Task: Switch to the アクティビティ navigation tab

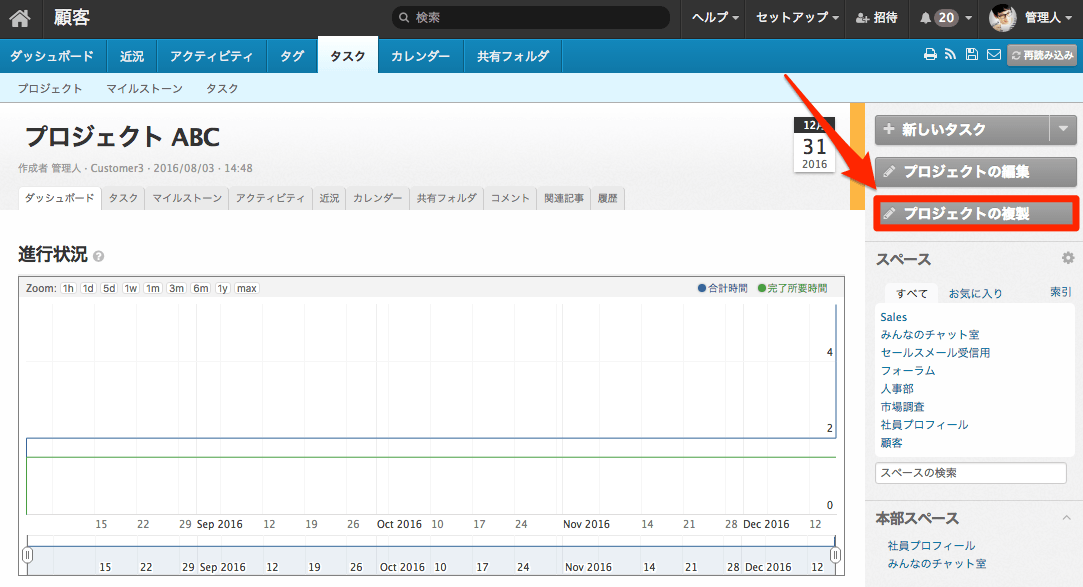Action: coord(212,56)
